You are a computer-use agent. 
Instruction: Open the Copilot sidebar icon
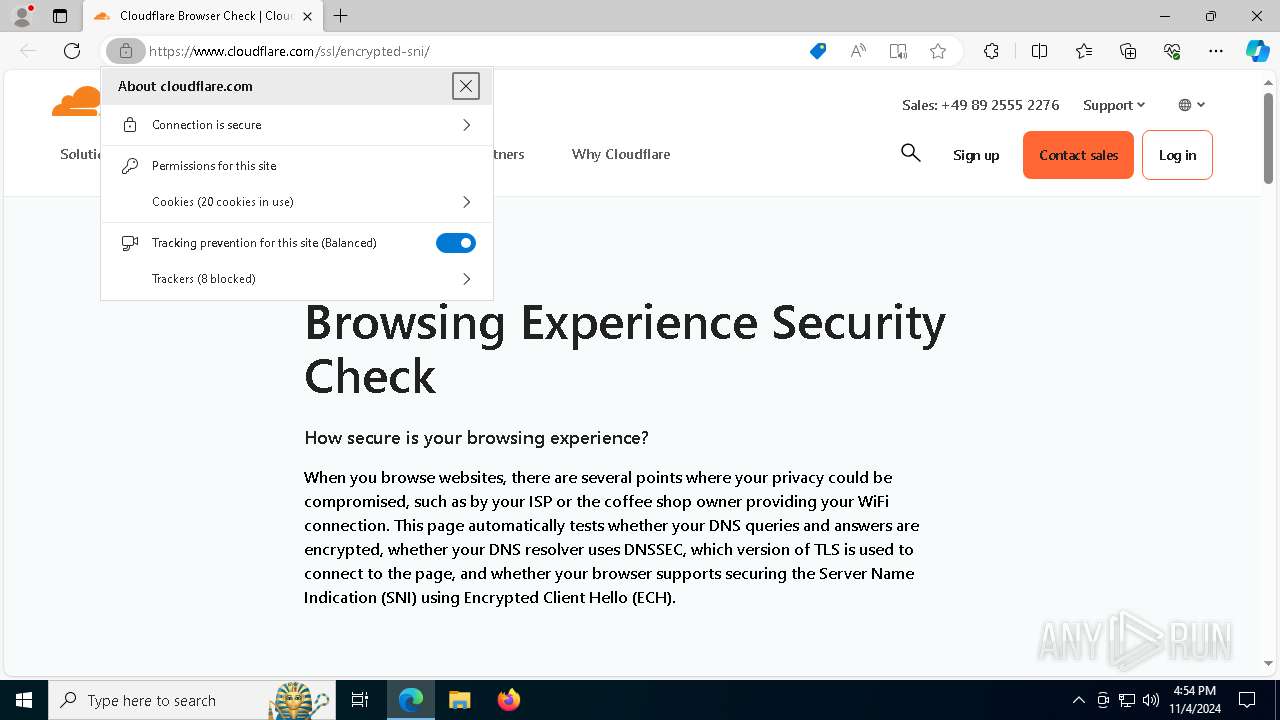pyautogui.click(x=1258, y=51)
